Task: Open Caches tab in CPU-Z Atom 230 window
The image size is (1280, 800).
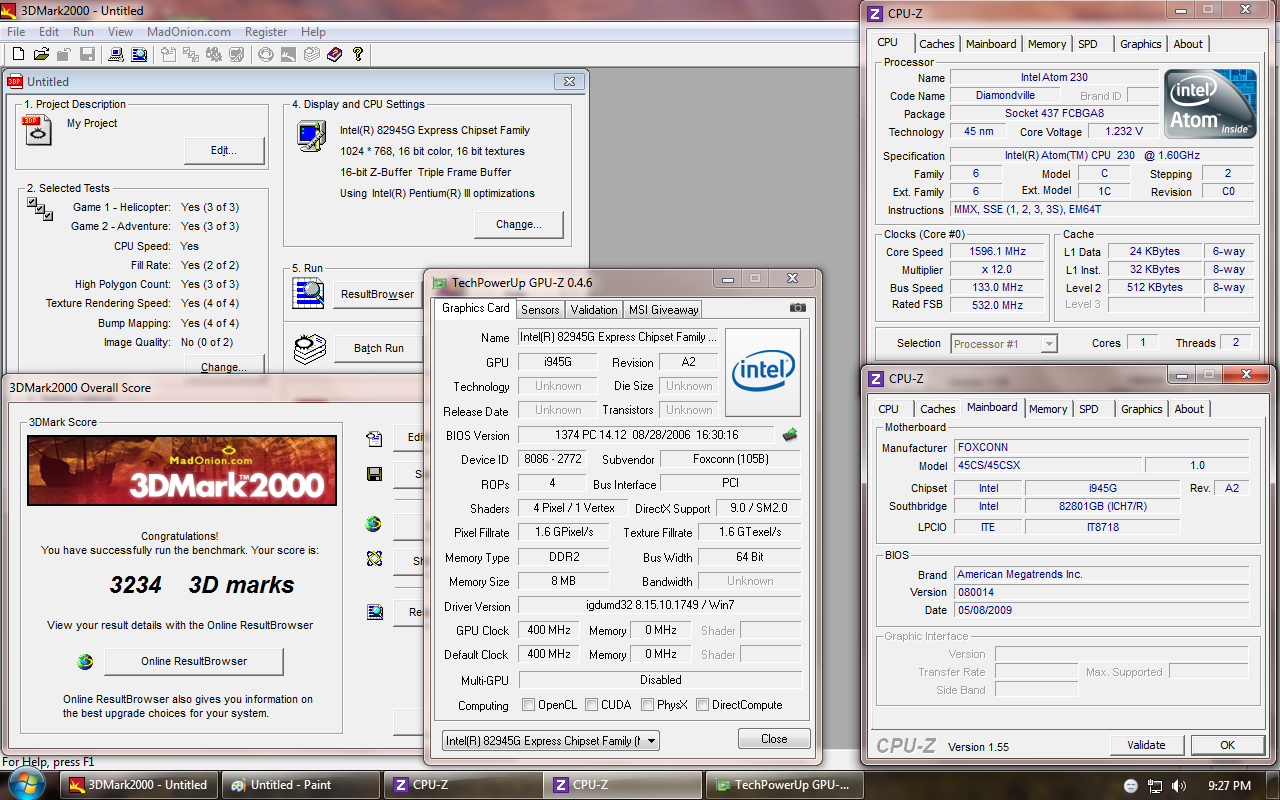Action: pyautogui.click(x=937, y=44)
